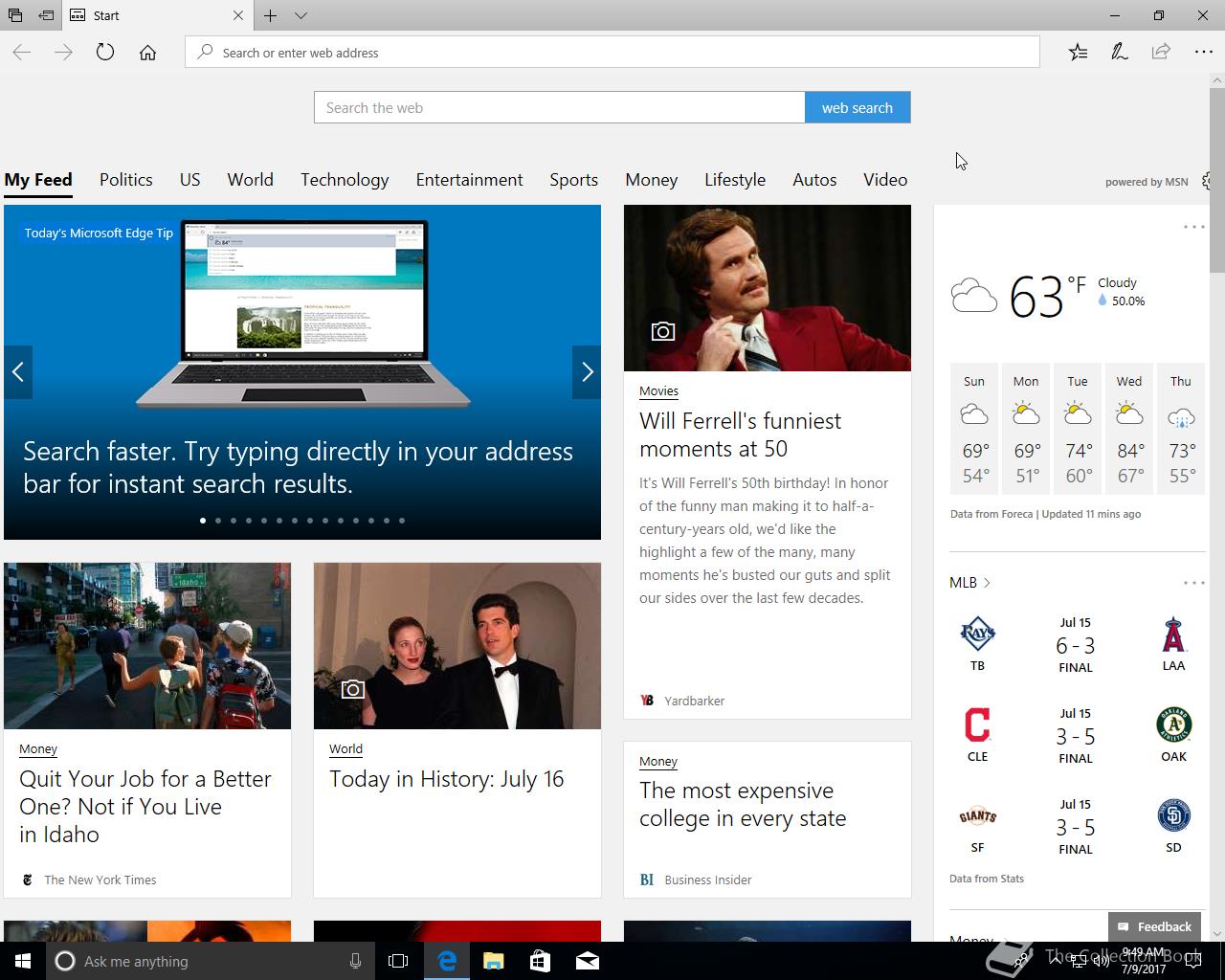This screenshot has width=1225, height=980.
Task: Open the Money tab
Action: pyautogui.click(x=652, y=180)
